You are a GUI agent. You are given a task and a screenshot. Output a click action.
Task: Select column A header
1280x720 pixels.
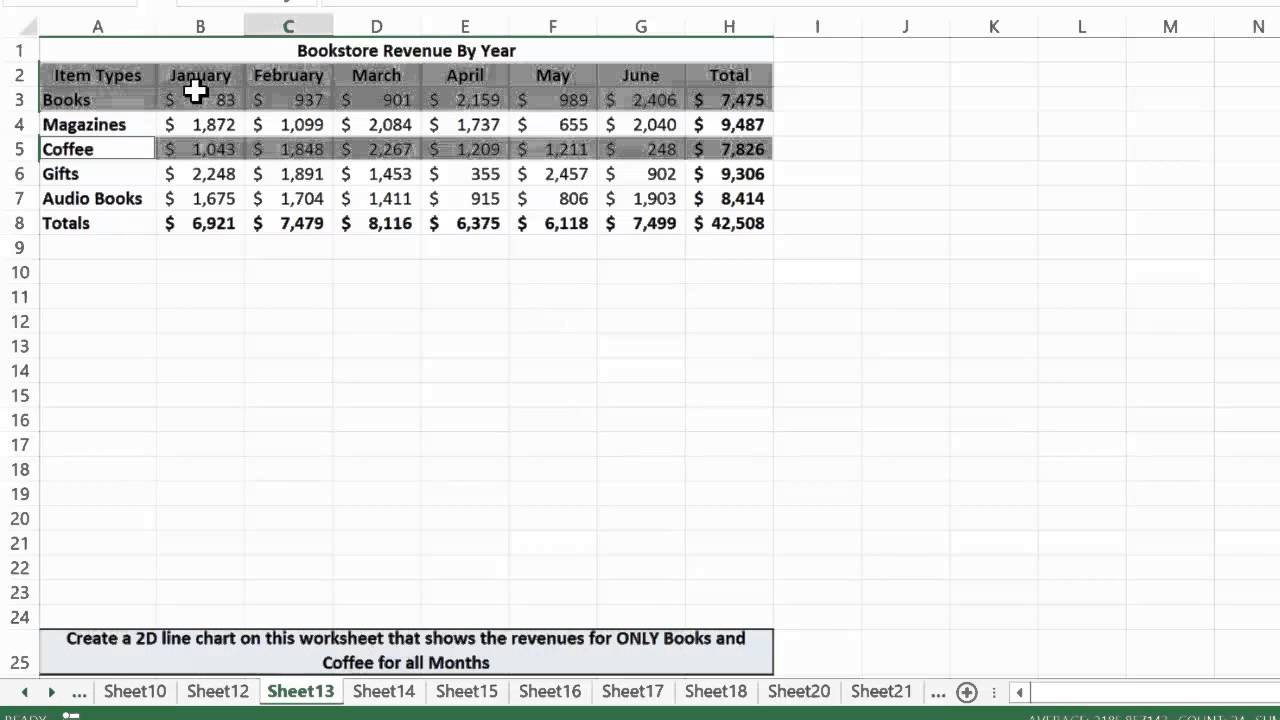point(98,27)
